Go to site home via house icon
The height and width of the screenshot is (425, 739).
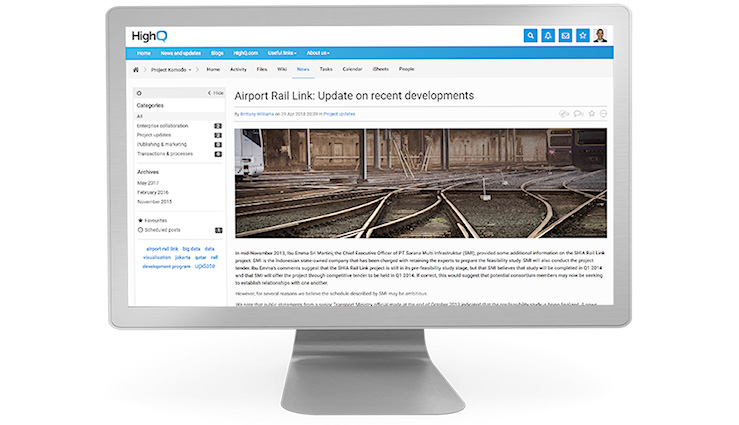click(136, 70)
